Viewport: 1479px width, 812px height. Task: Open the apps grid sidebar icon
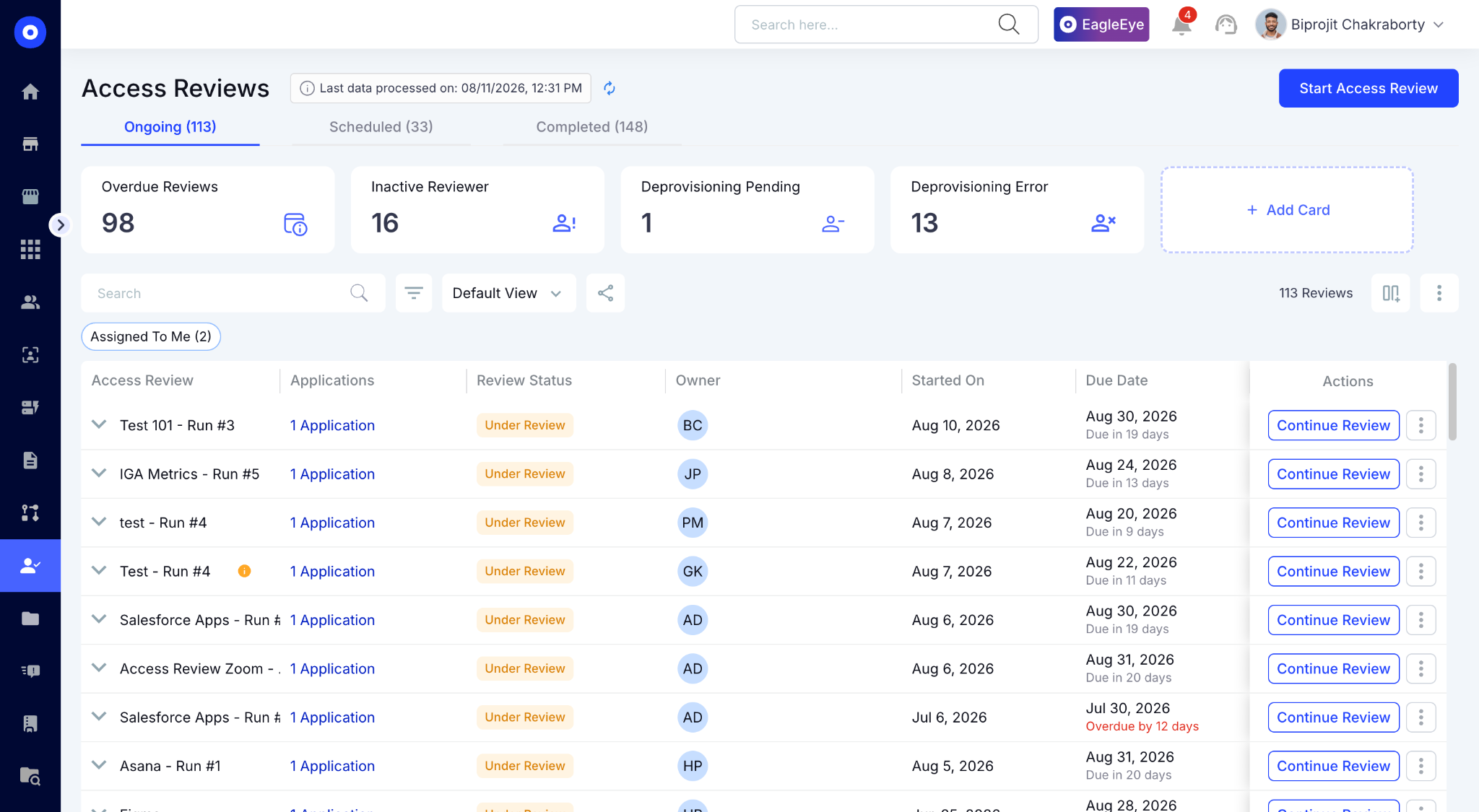30,250
